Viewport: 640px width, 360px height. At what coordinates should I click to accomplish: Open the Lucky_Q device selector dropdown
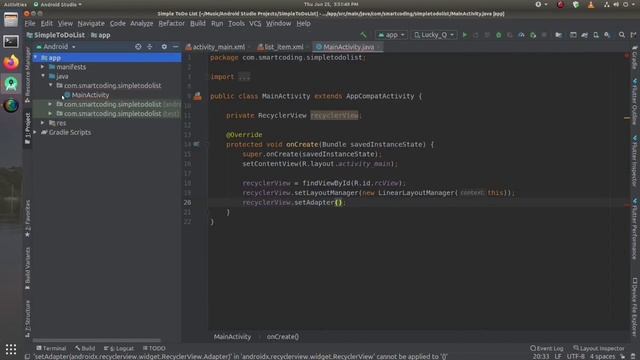tap(434, 35)
